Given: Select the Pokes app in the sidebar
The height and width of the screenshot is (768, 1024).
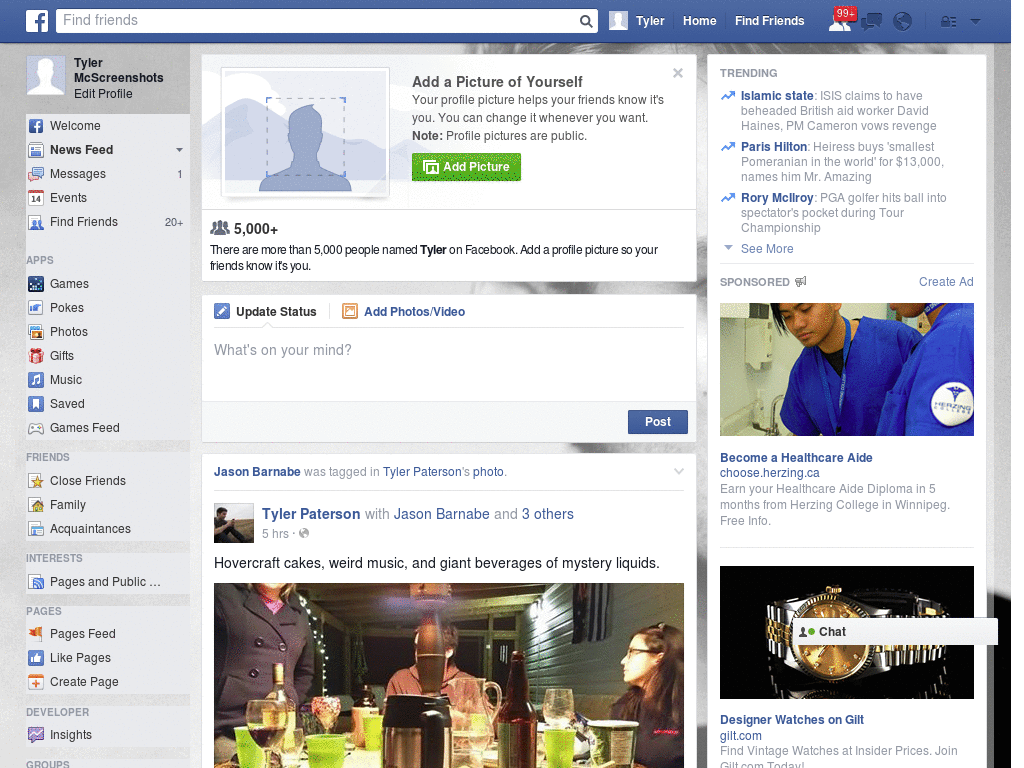Looking at the screenshot, I should (x=64, y=307).
